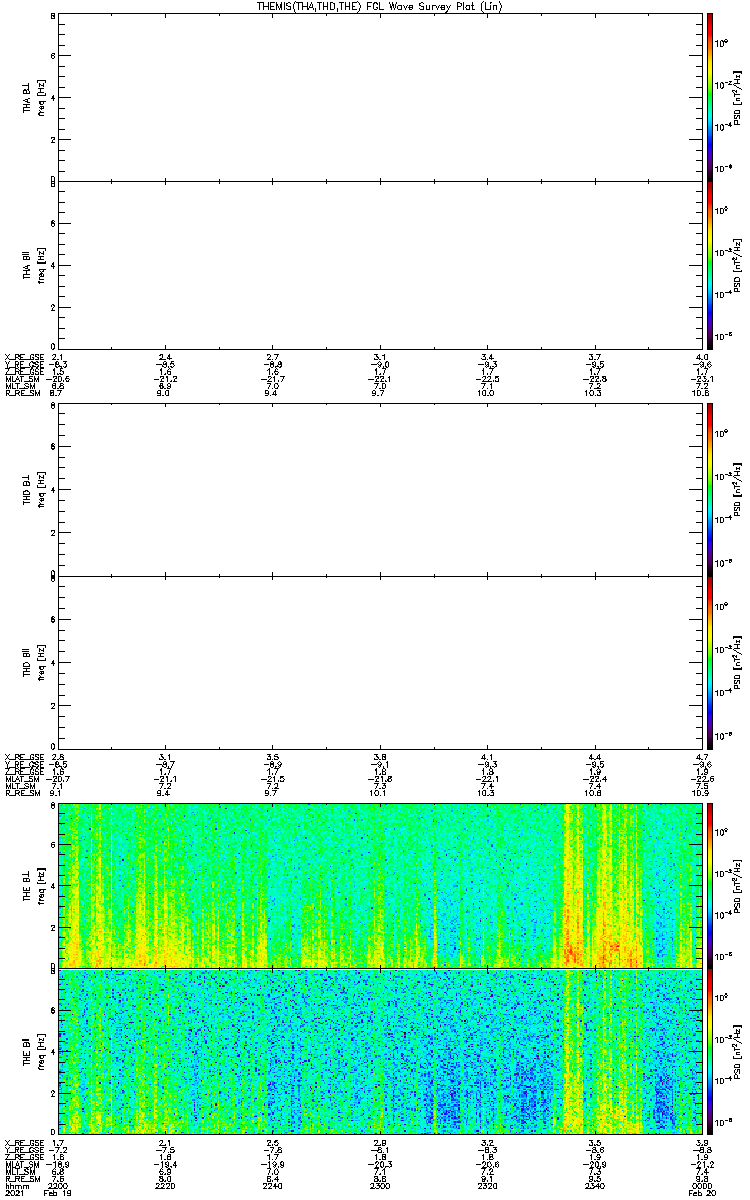
Task: Click the THA B-parallel PSD color bar
Action: click(709, 266)
